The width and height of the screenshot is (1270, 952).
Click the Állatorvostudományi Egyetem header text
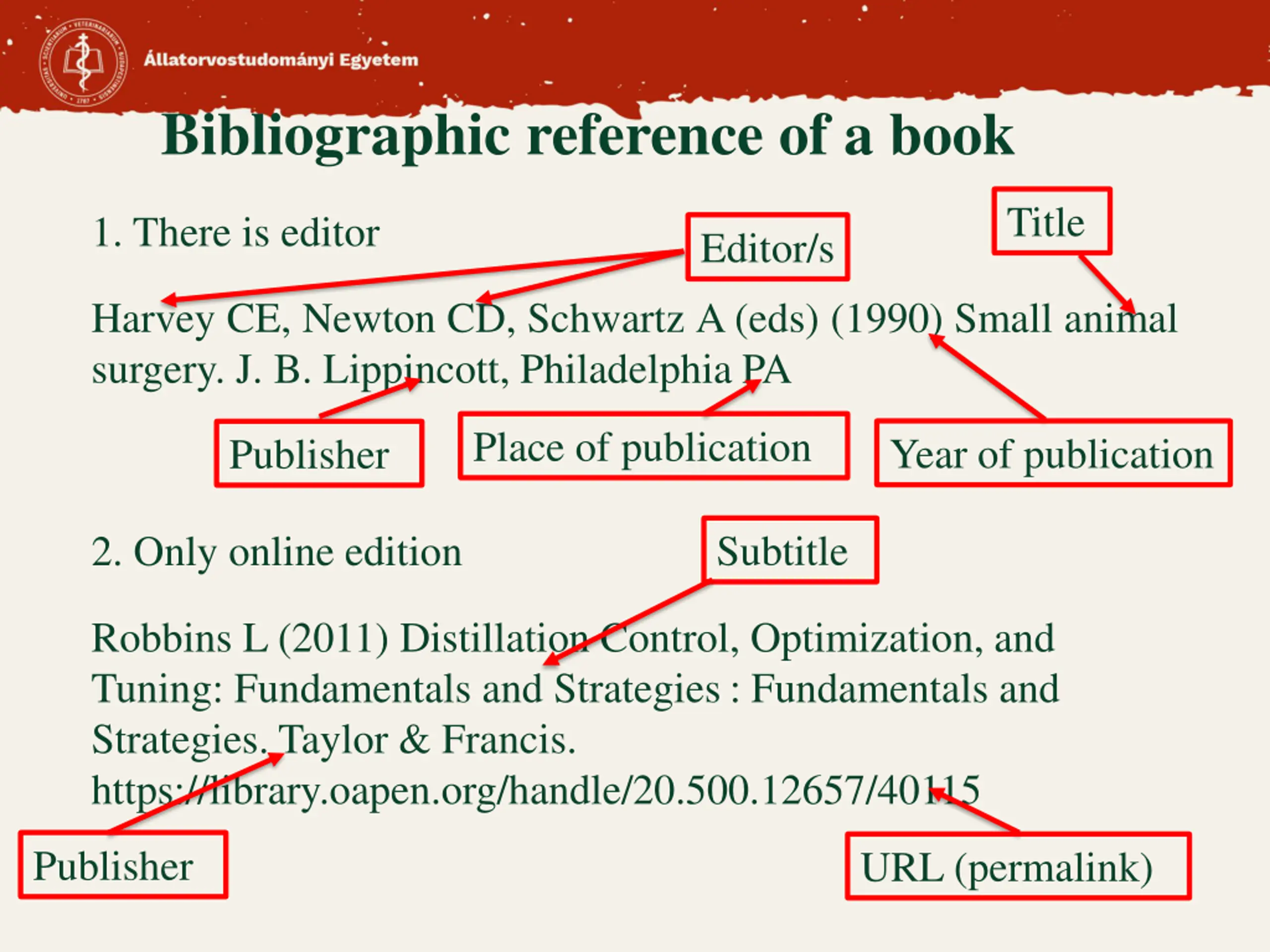[x=281, y=59]
